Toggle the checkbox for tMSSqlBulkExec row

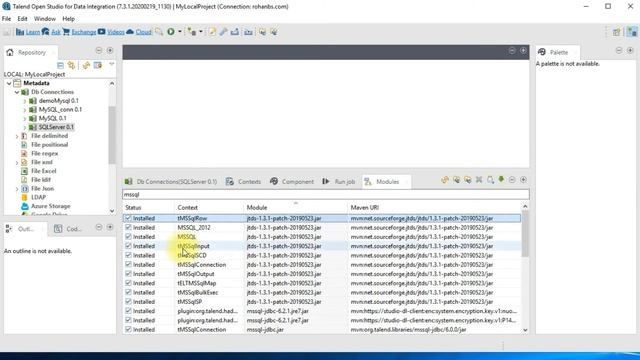coord(128,292)
